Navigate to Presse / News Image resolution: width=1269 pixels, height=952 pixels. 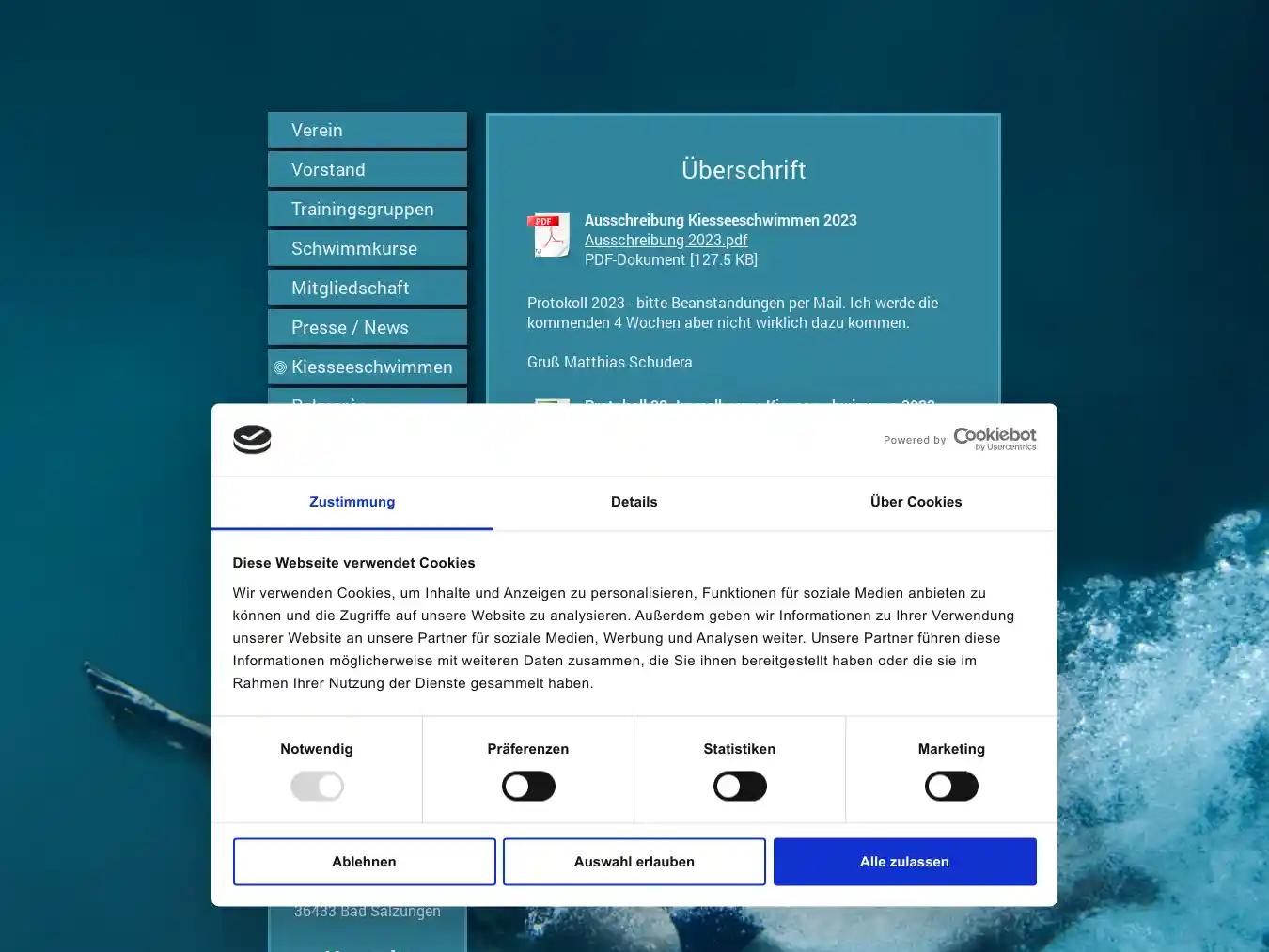(367, 327)
